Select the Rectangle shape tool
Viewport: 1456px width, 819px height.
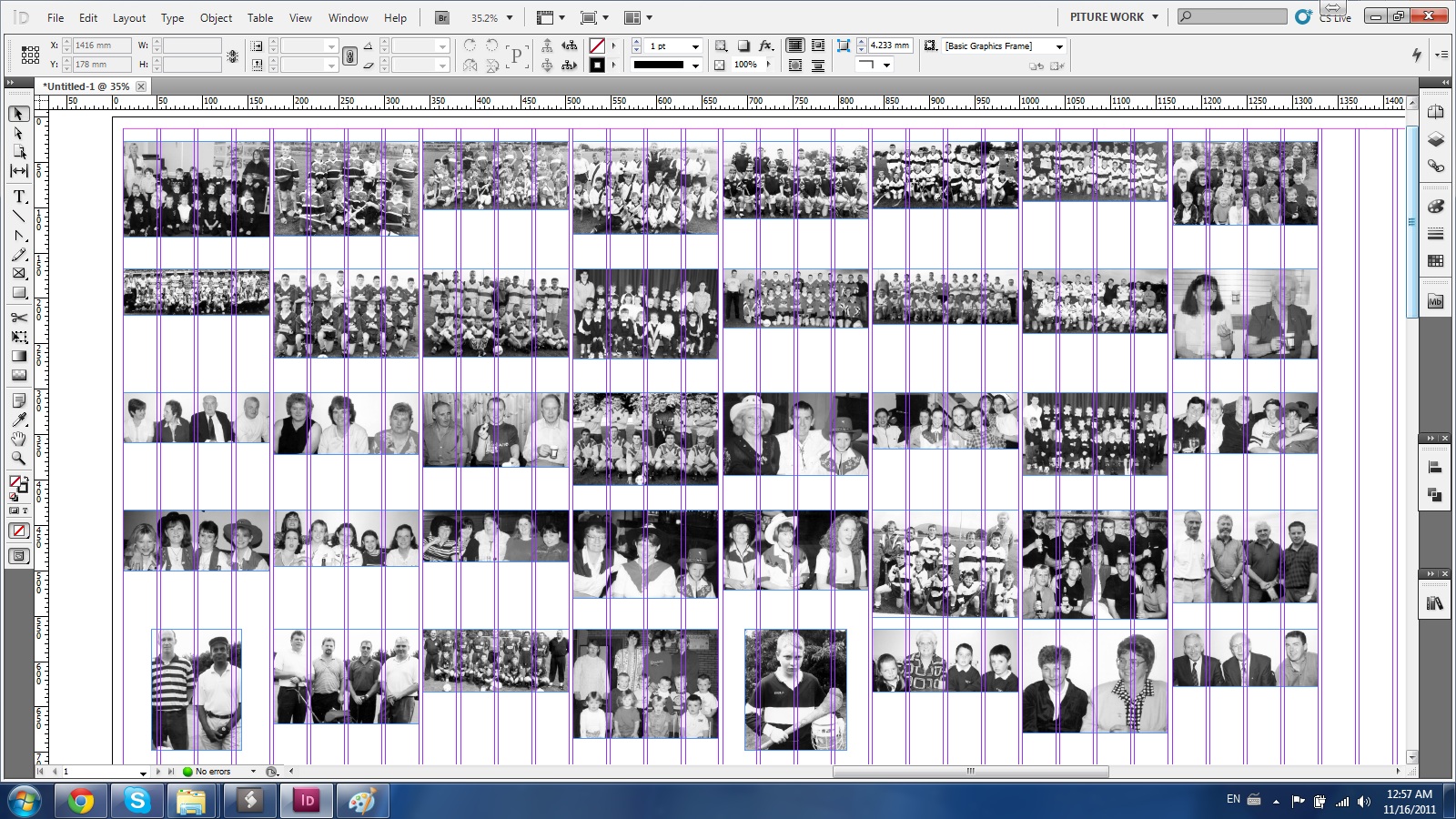tap(19, 292)
